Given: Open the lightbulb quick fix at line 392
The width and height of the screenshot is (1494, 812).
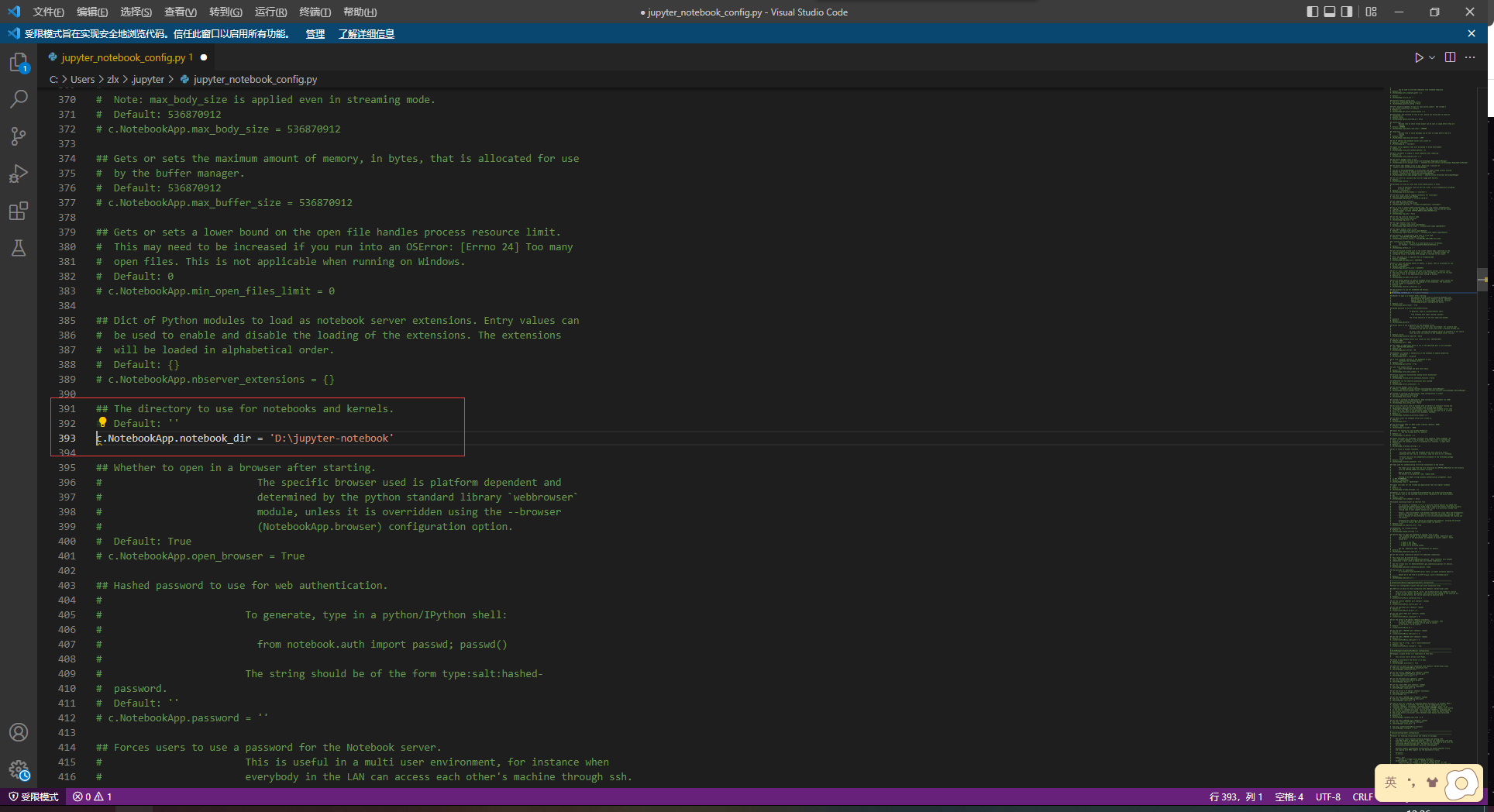Looking at the screenshot, I should pyautogui.click(x=103, y=423).
